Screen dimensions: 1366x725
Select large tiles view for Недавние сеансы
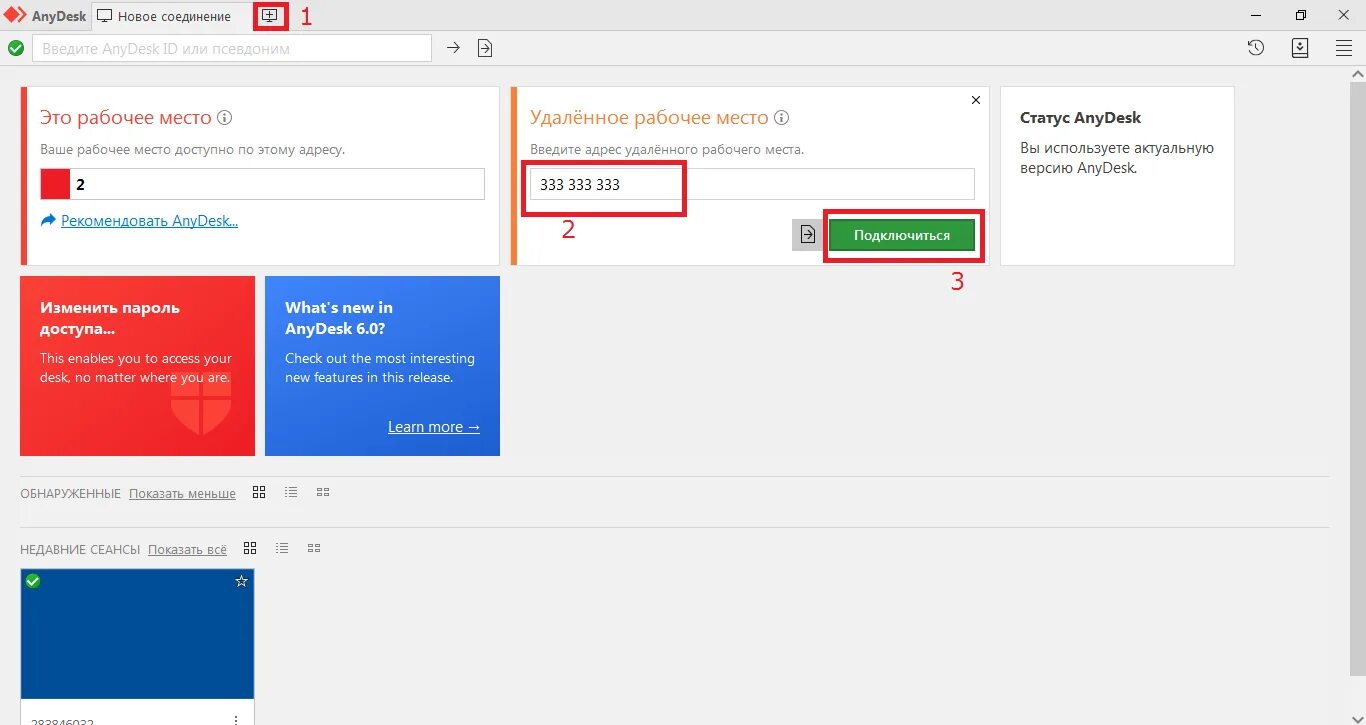pos(250,548)
